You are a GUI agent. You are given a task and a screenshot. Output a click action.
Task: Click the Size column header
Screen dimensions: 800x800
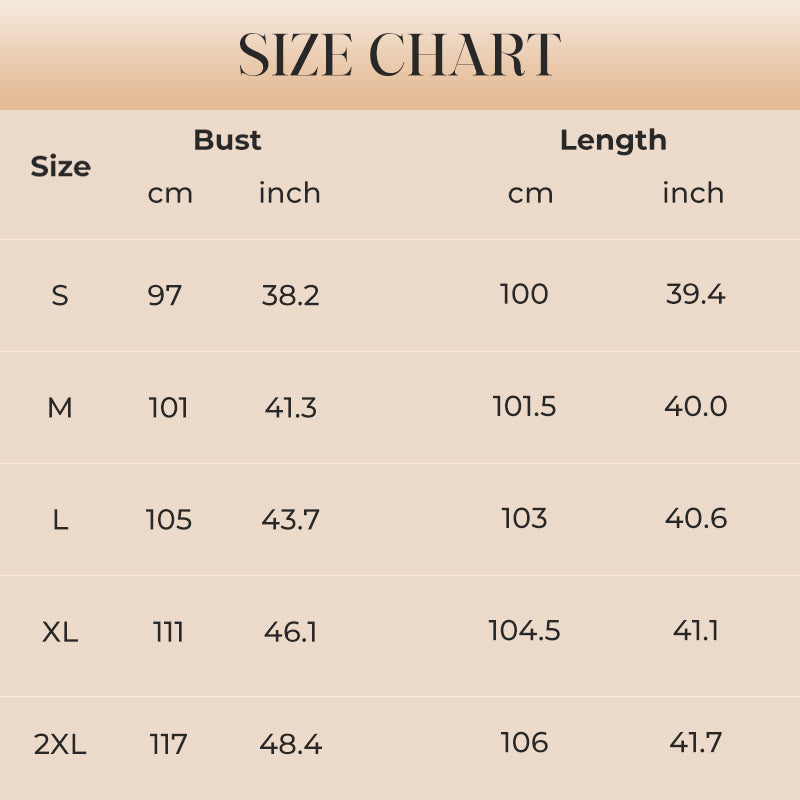click(x=60, y=166)
